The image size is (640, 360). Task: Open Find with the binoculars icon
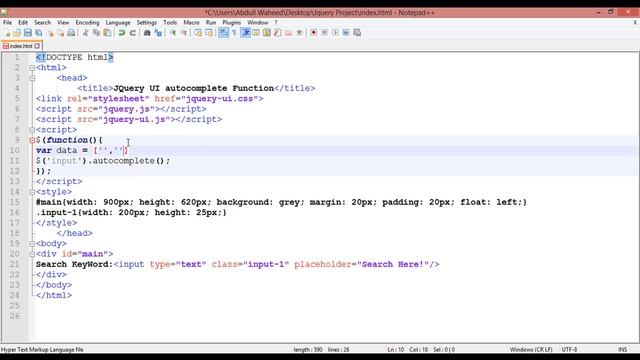point(147,33)
